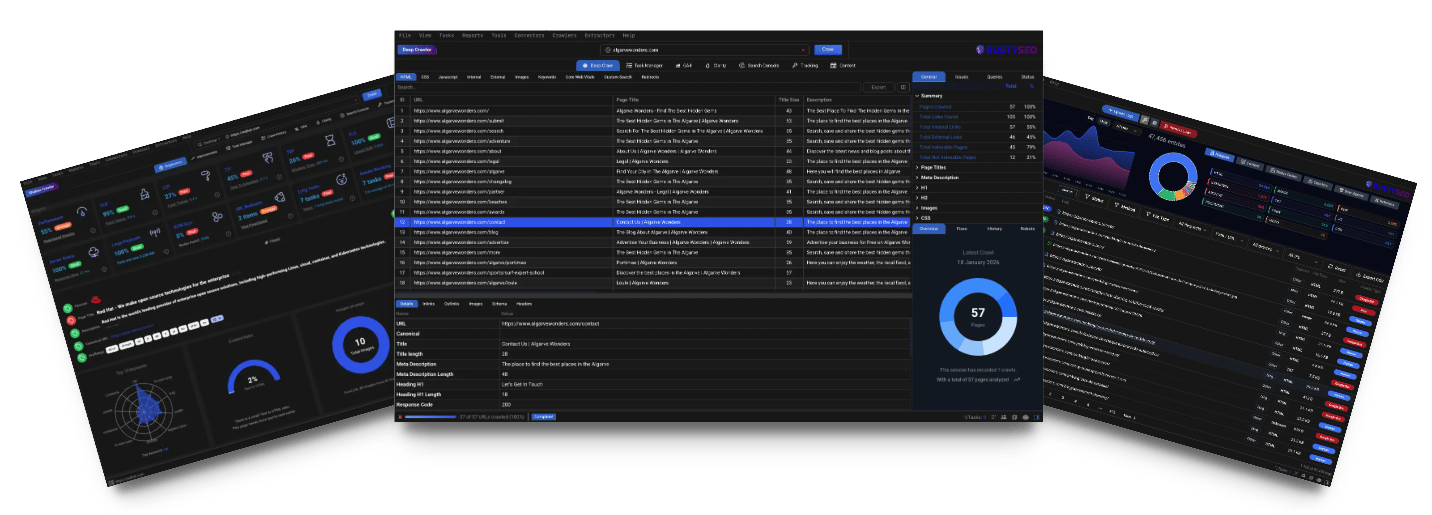
Task: Select the Robots tab in the lower sidebar
Action: point(1027,229)
